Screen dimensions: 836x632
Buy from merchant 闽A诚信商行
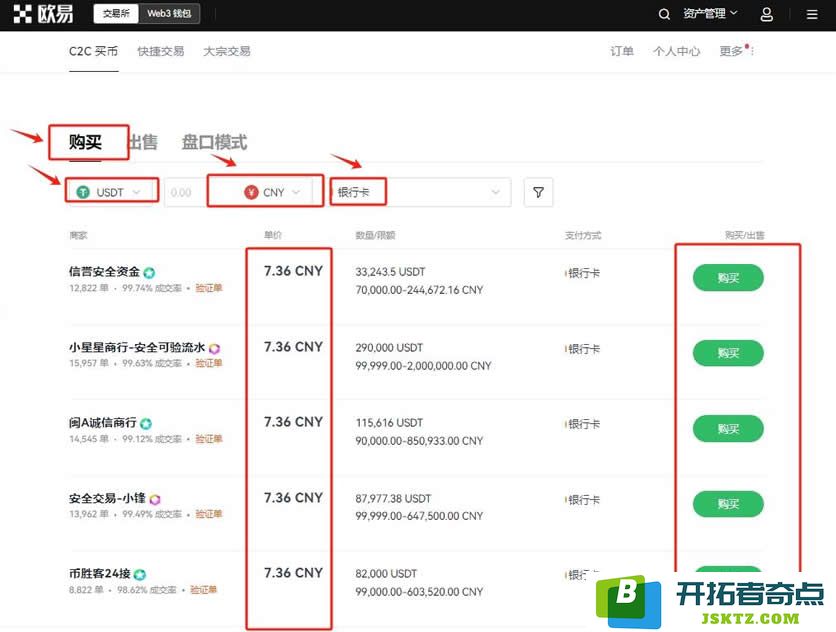tap(728, 429)
